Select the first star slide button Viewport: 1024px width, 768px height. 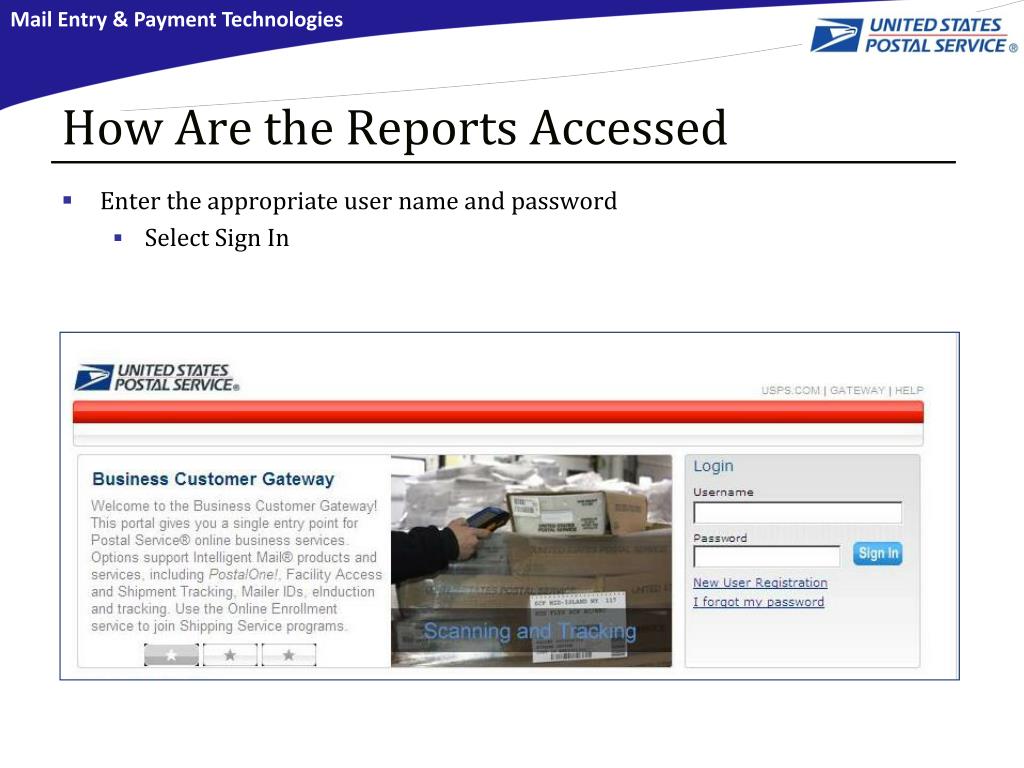(171, 655)
